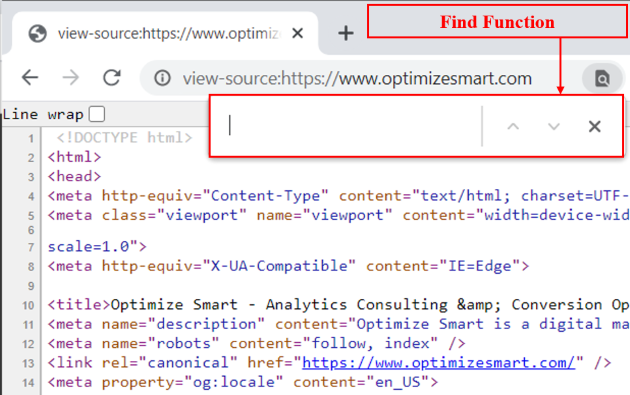The image size is (630, 395).
Task: Click line number 9 in the gutter
Action: click(31, 286)
